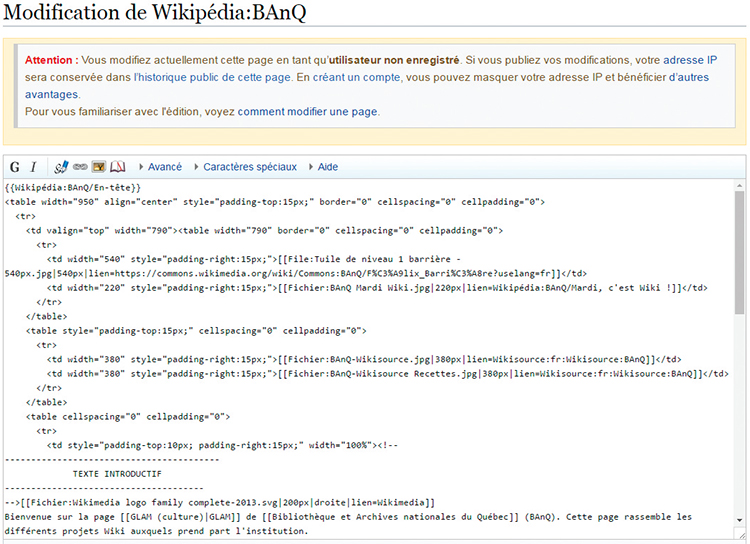
Task: Click the table width="950" line
Action: pyautogui.click(x=275, y=202)
